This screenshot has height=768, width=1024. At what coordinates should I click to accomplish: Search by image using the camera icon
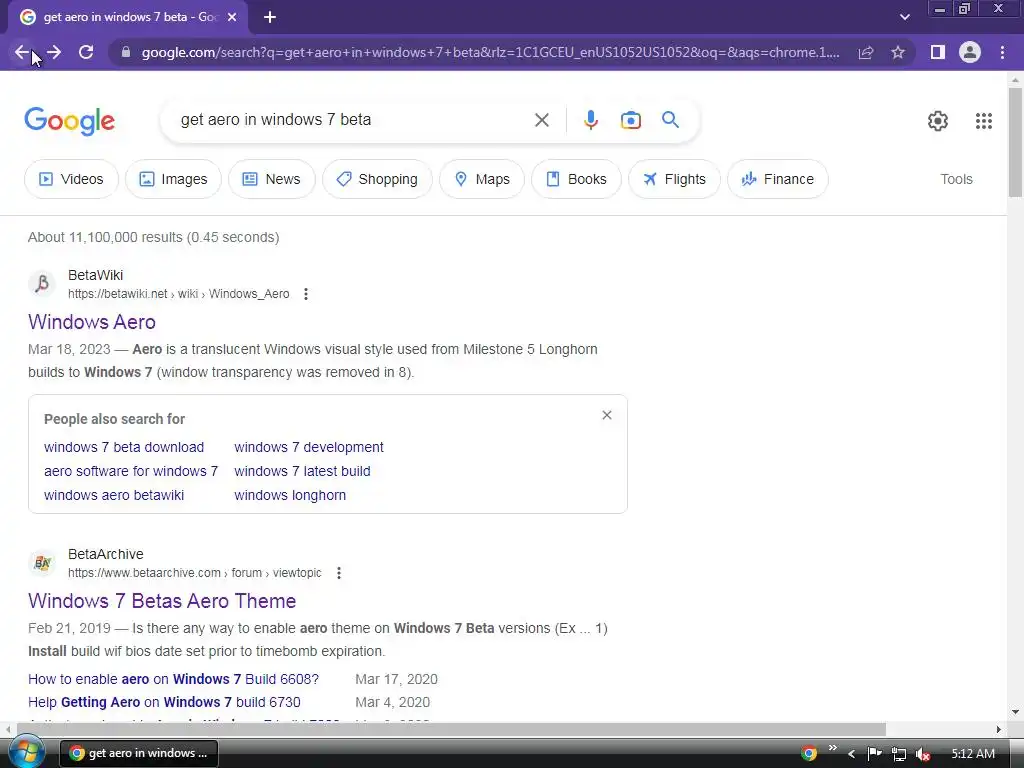pyautogui.click(x=631, y=120)
